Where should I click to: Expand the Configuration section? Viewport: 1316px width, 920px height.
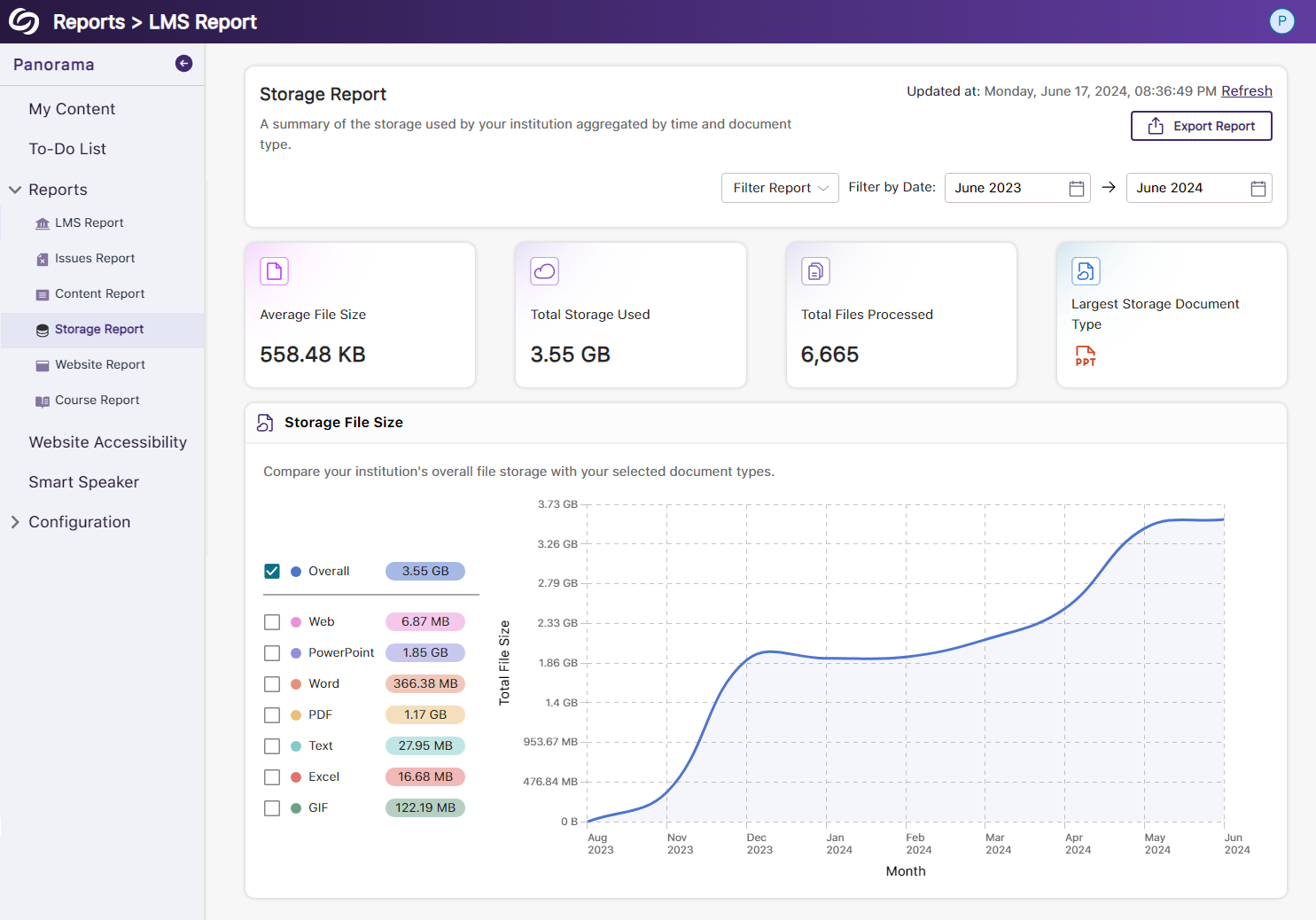click(x=15, y=522)
